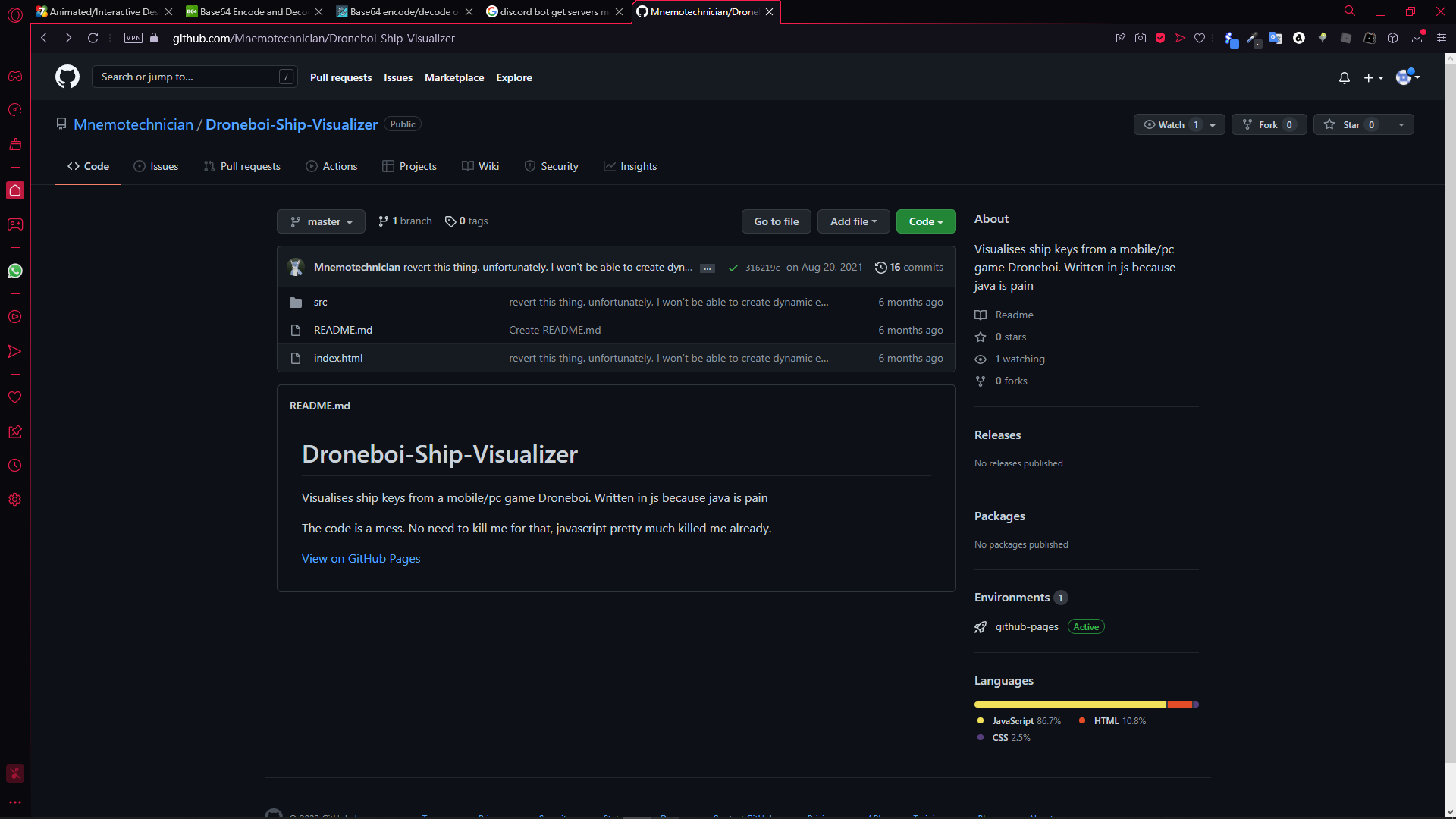Toggle Watch on the repository
The width and height of the screenshot is (1456, 819).
(x=1171, y=124)
